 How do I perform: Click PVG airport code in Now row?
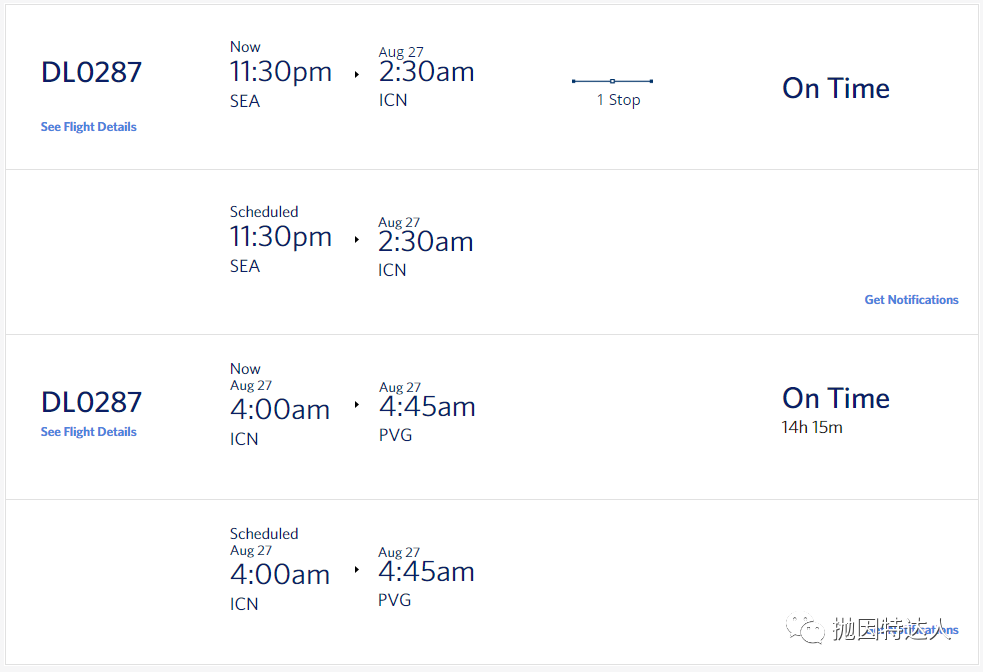[x=395, y=435]
